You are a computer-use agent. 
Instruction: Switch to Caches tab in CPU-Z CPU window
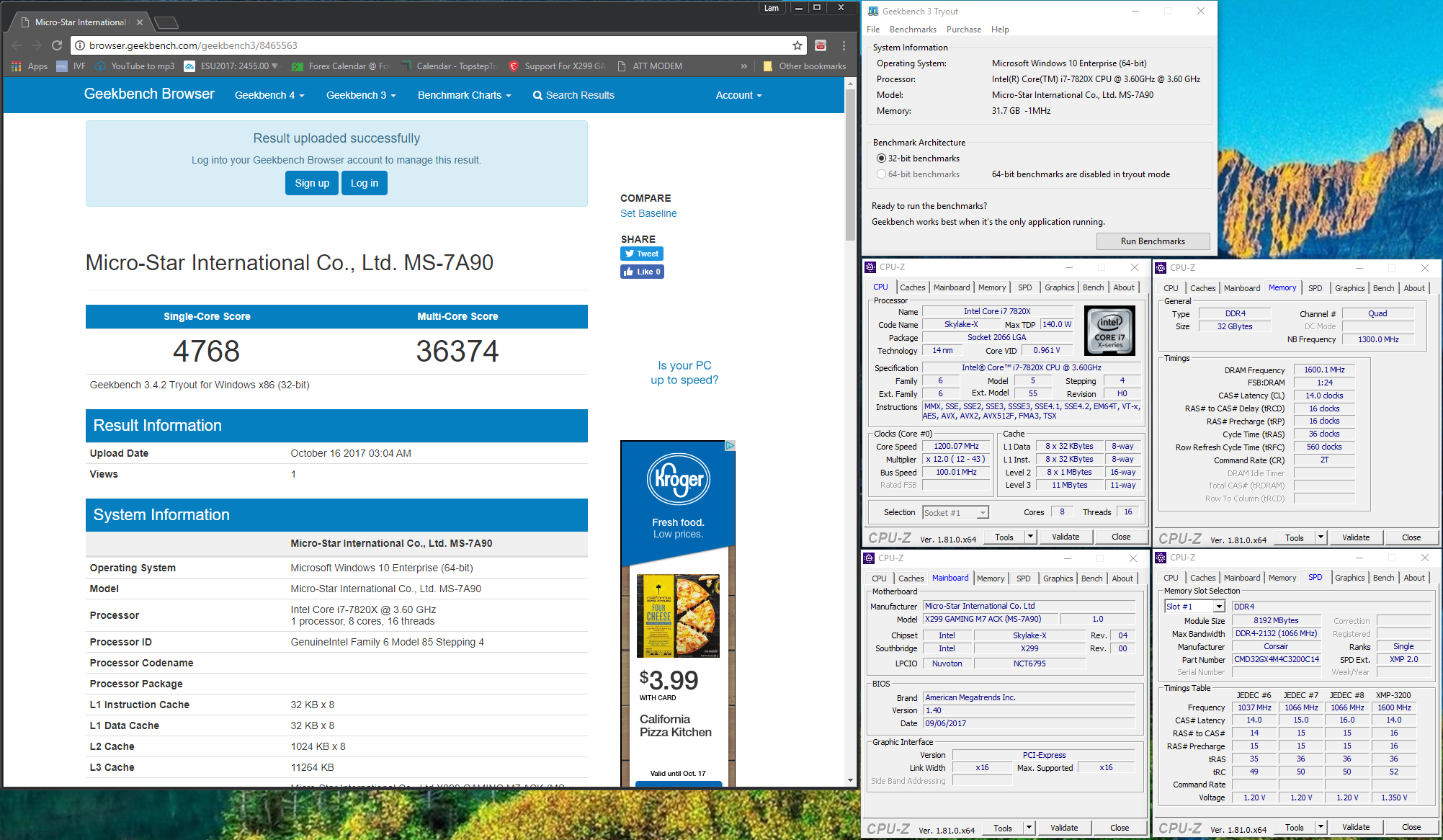[912, 287]
